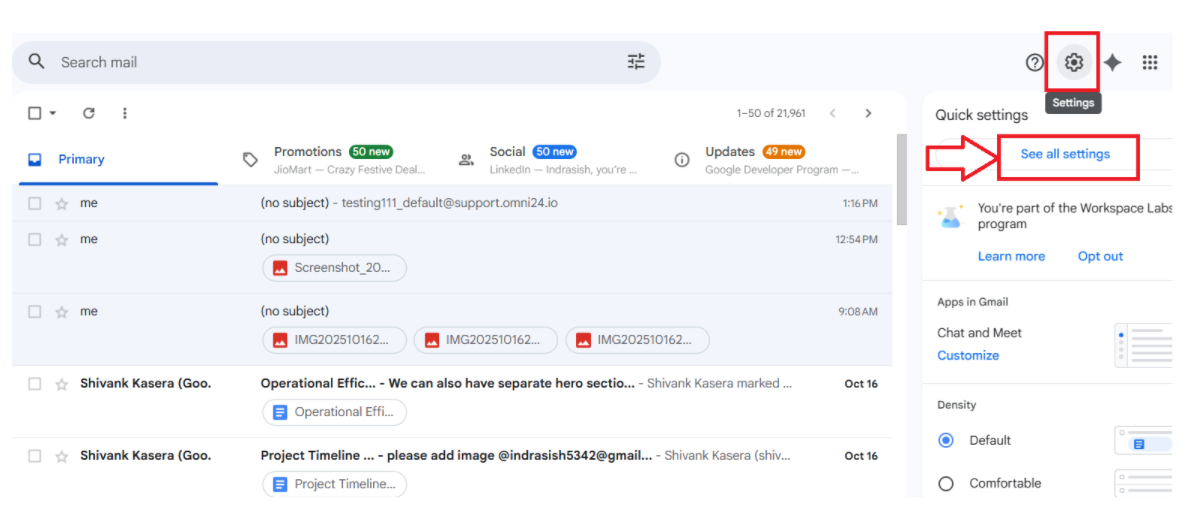Open the Settings gear icon
This screenshot has width=1192, height=509.
(x=1073, y=62)
